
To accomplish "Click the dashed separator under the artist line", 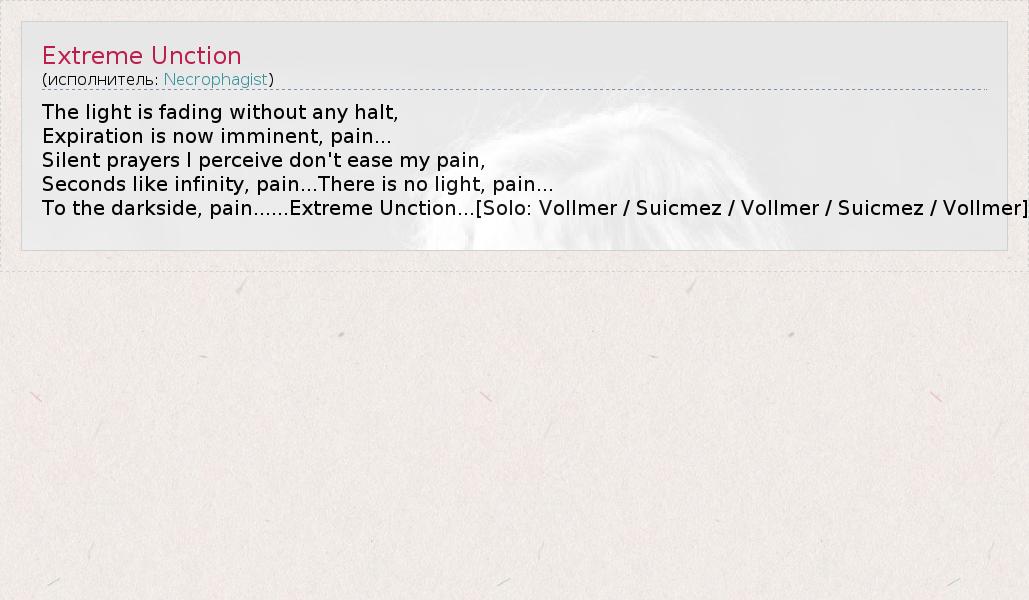I will (x=514, y=89).
